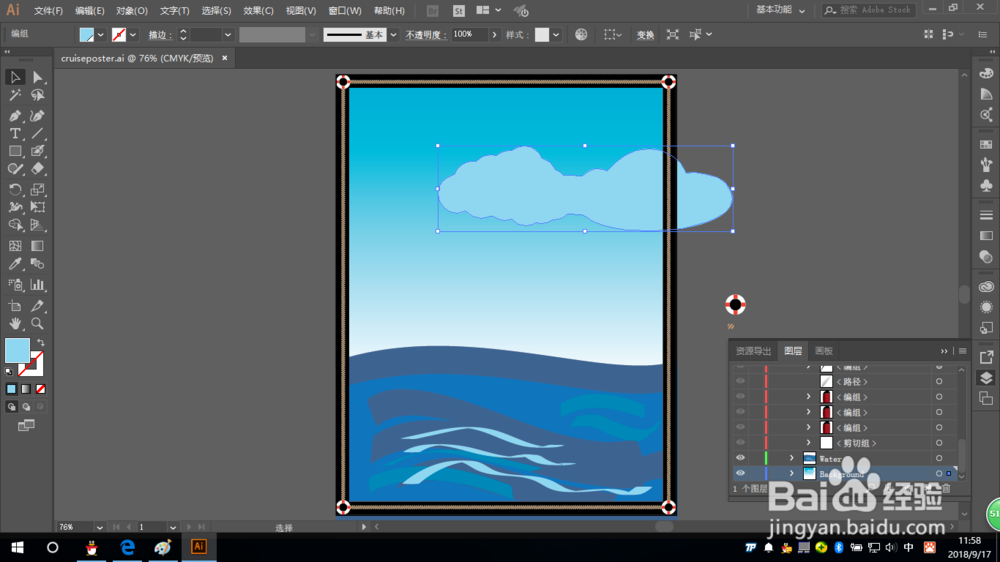Select the Rectangle tool
Screen dimensions: 1000x562
click(x=15, y=151)
